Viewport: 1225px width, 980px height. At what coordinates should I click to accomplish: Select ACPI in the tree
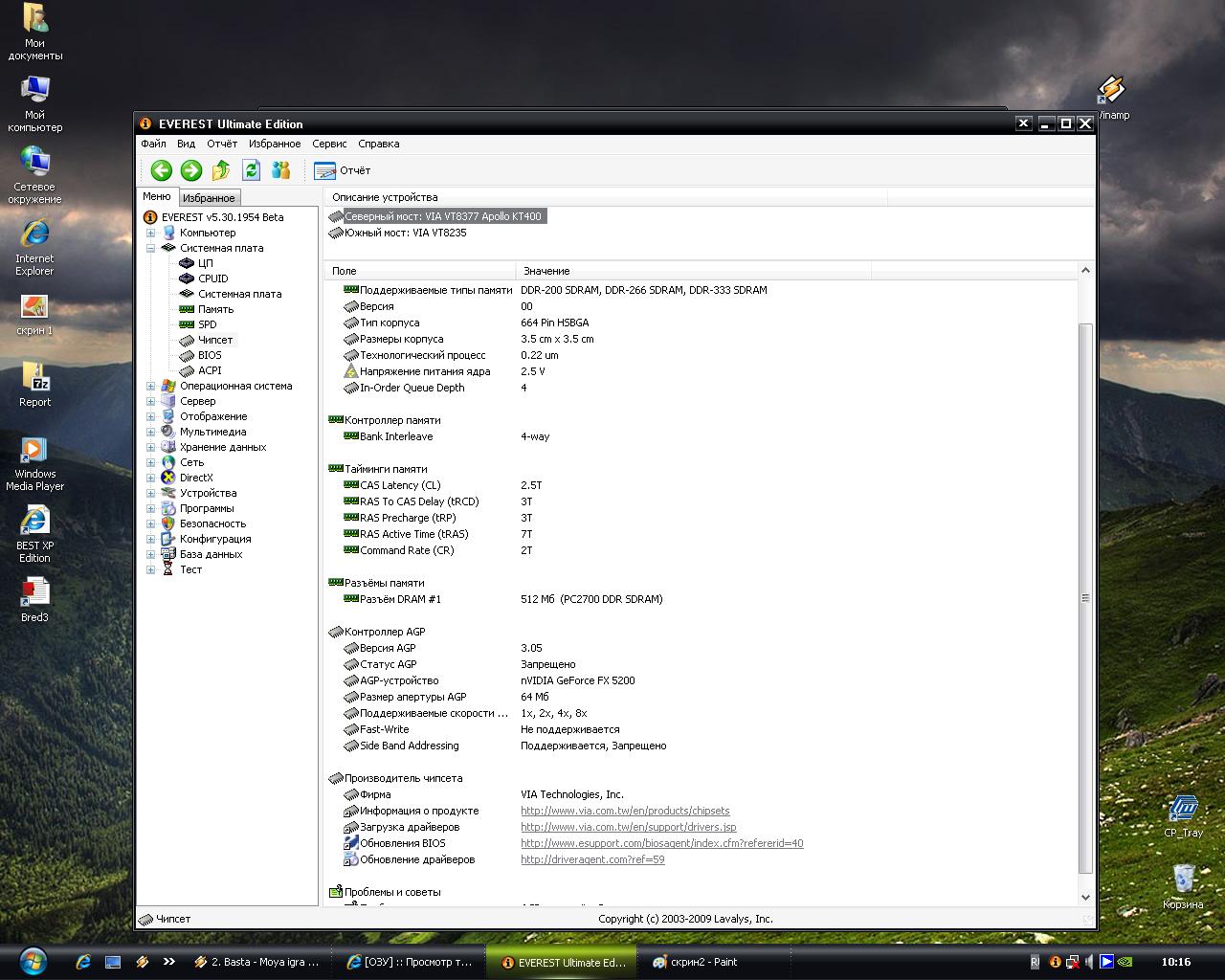(210, 370)
